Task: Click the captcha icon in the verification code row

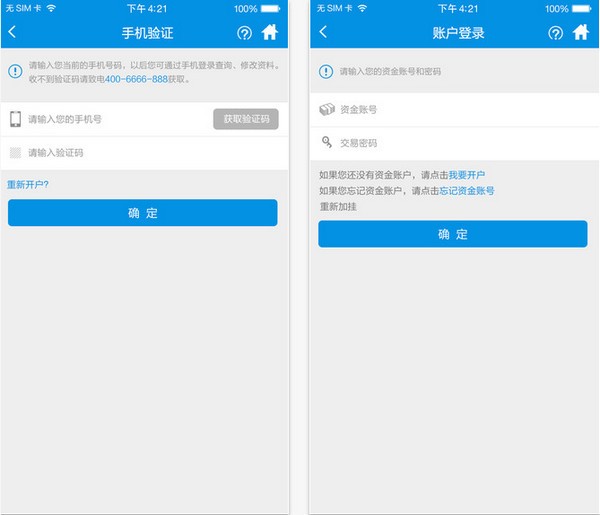Action: 15,153
